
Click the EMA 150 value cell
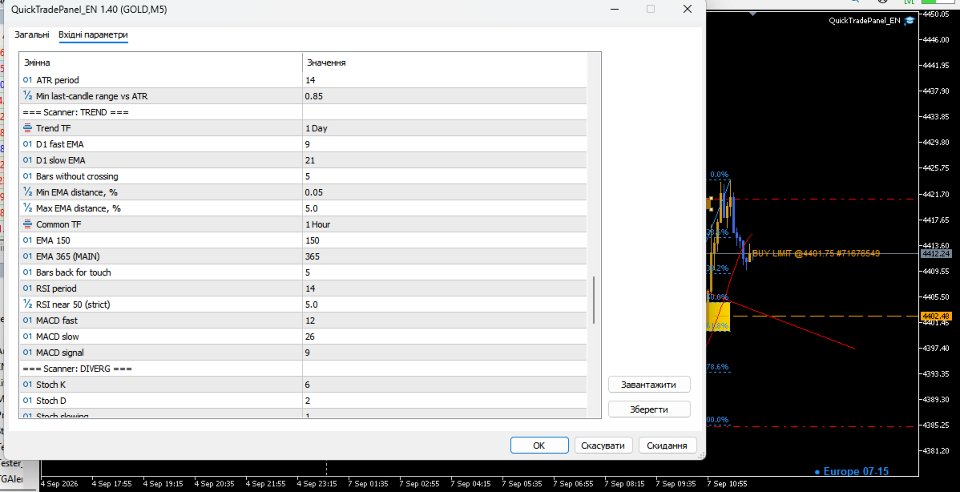[x=444, y=240]
